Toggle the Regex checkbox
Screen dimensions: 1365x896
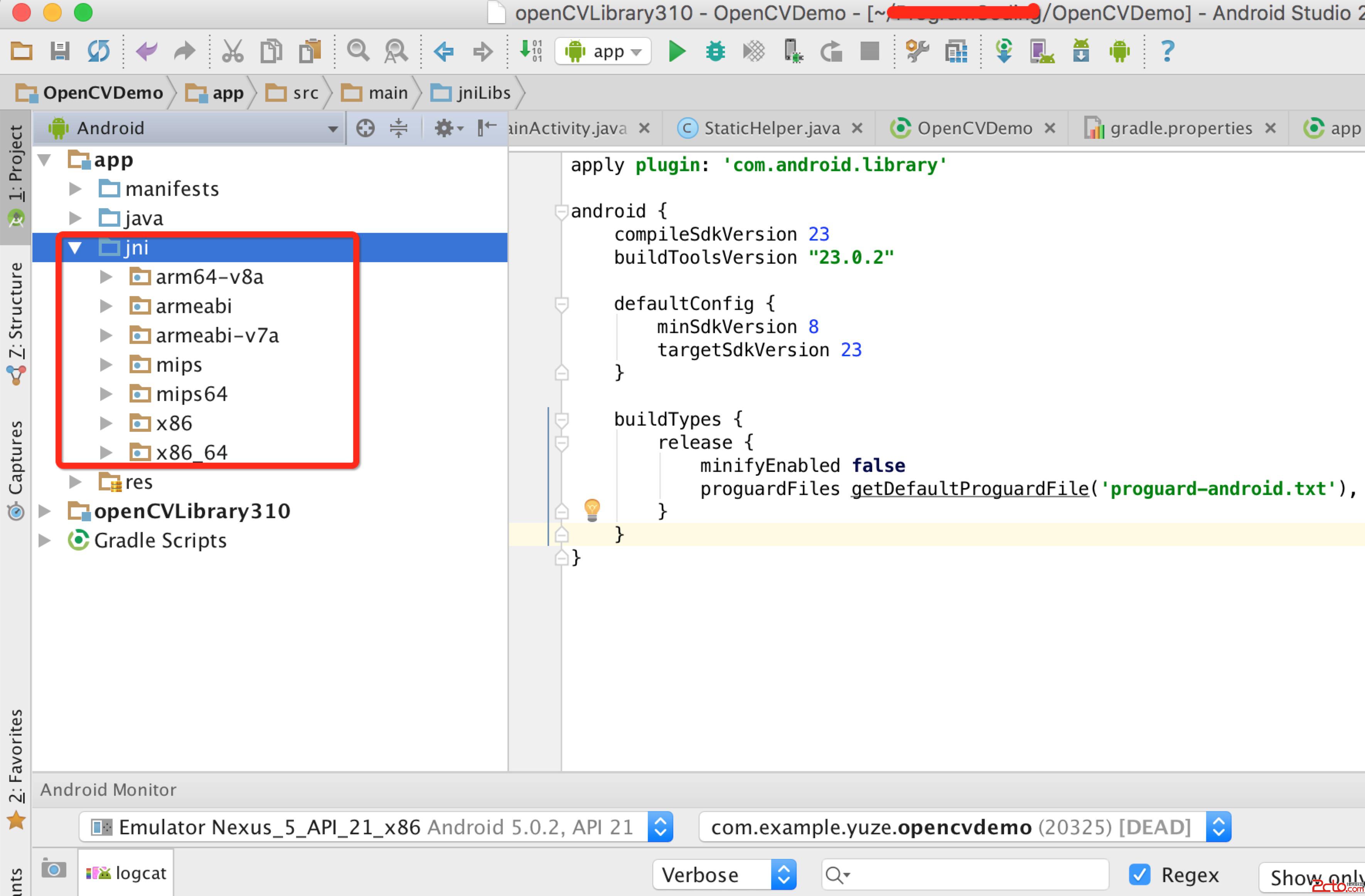(x=1139, y=875)
